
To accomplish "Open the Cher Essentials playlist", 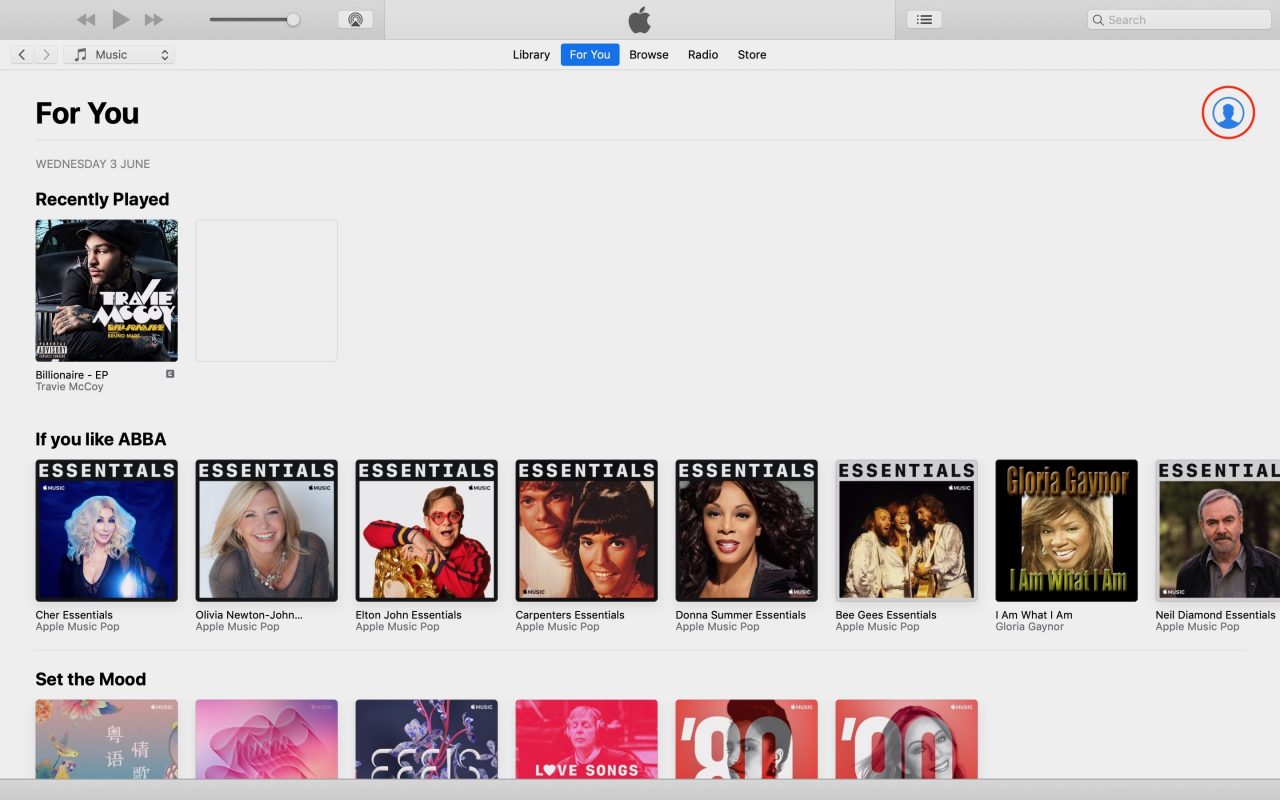I will tap(106, 530).
